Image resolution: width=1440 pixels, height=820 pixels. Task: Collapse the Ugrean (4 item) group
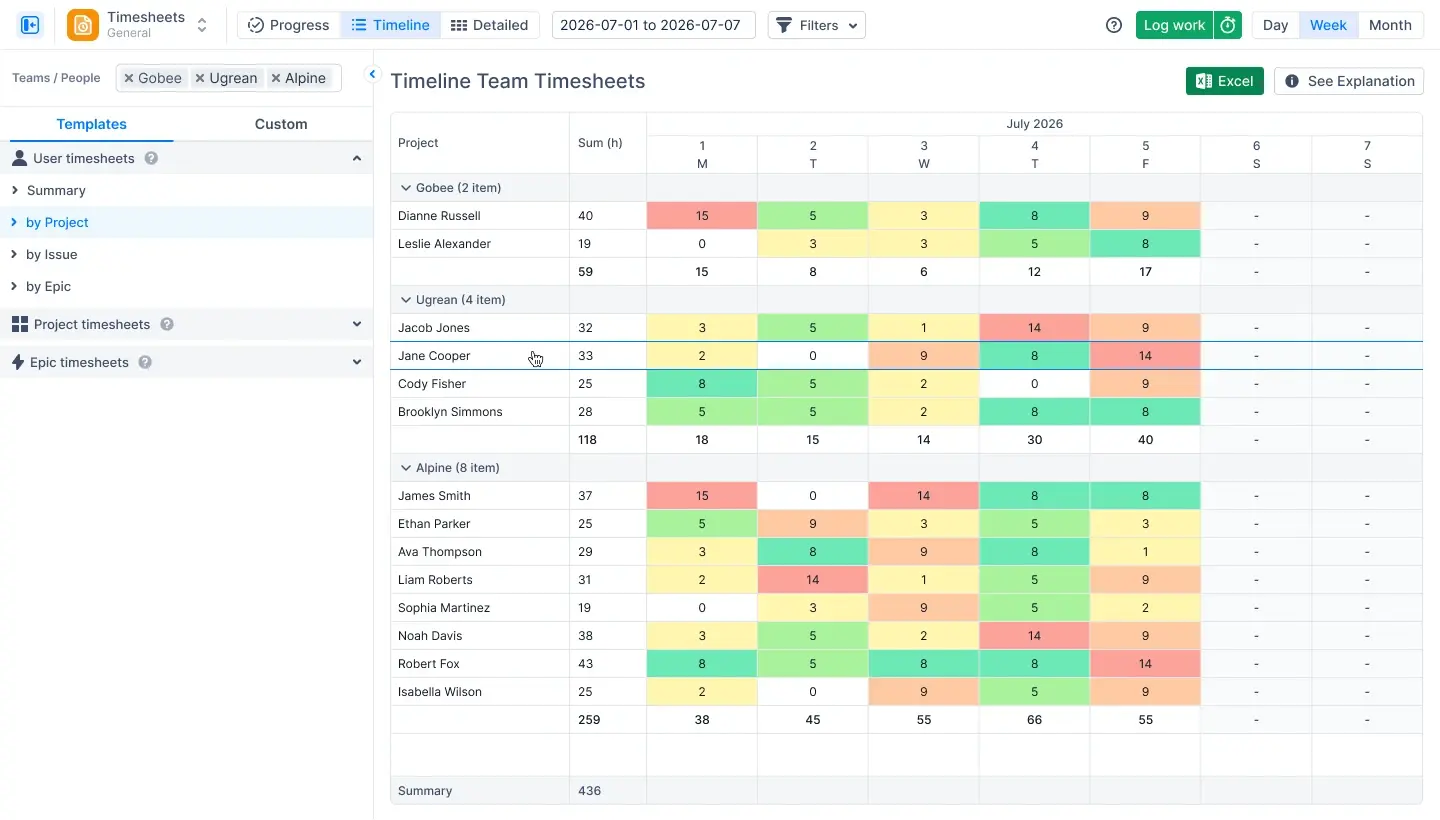(406, 299)
